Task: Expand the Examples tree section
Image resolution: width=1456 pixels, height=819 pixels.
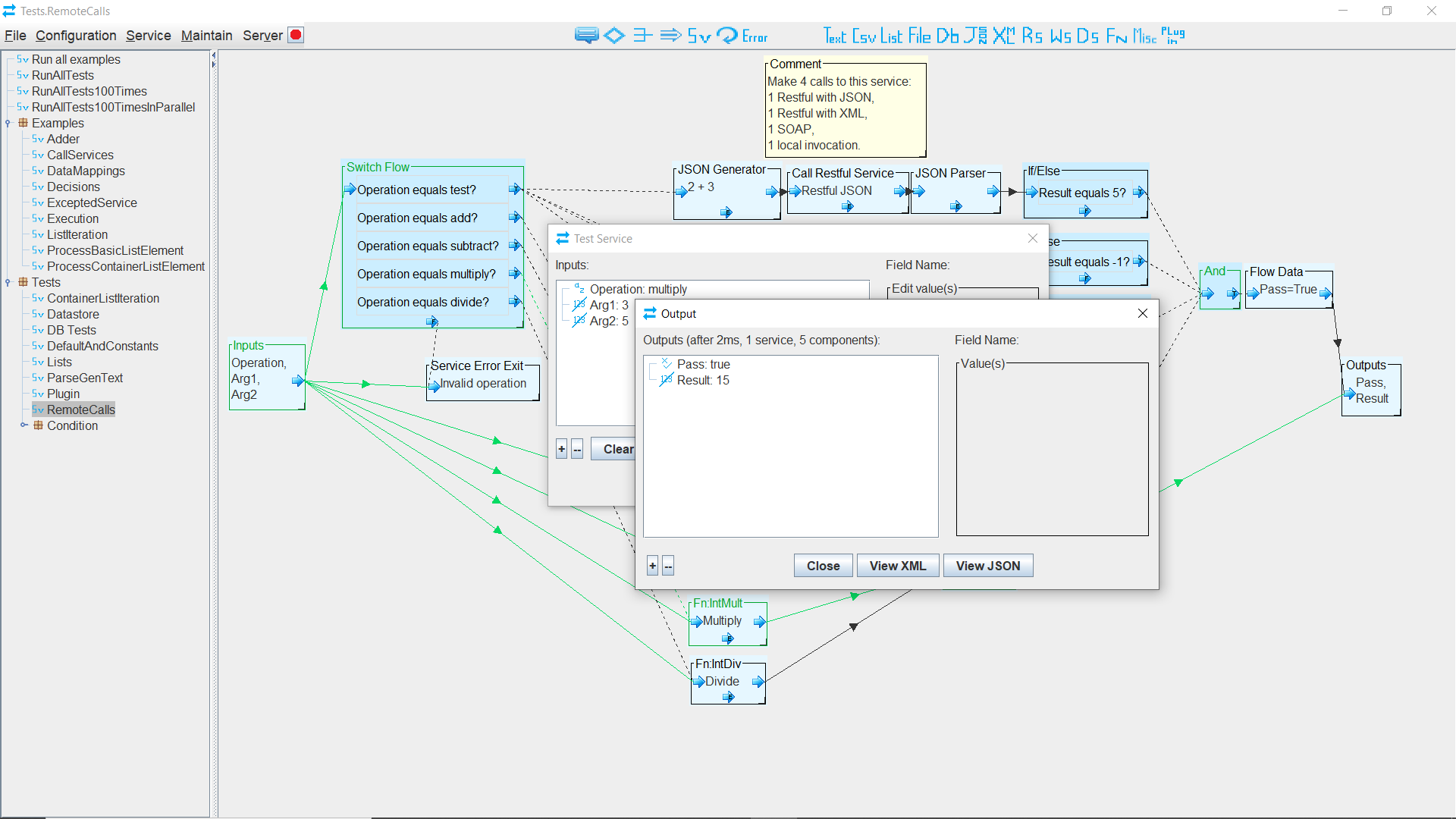Action: coord(8,123)
